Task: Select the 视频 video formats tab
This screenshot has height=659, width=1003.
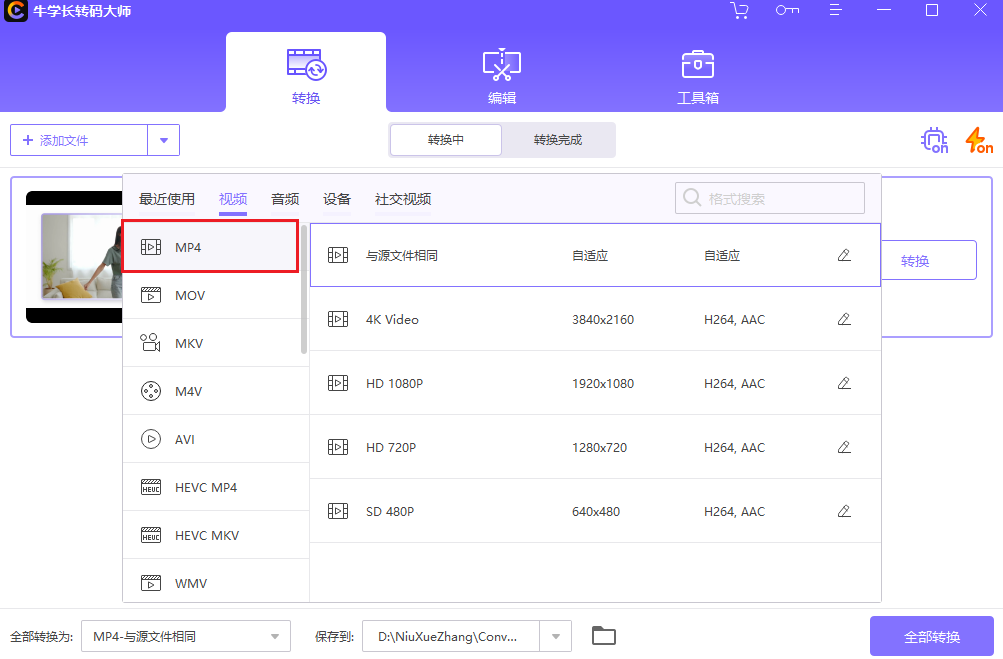Action: tap(233, 199)
